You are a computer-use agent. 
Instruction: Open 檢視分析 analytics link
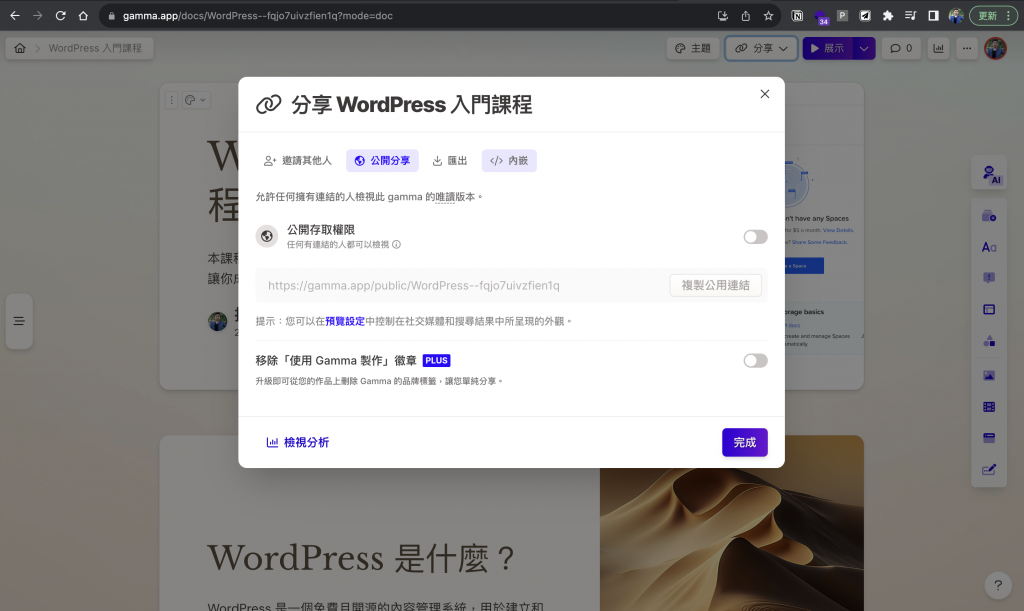[x=298, y=443]
